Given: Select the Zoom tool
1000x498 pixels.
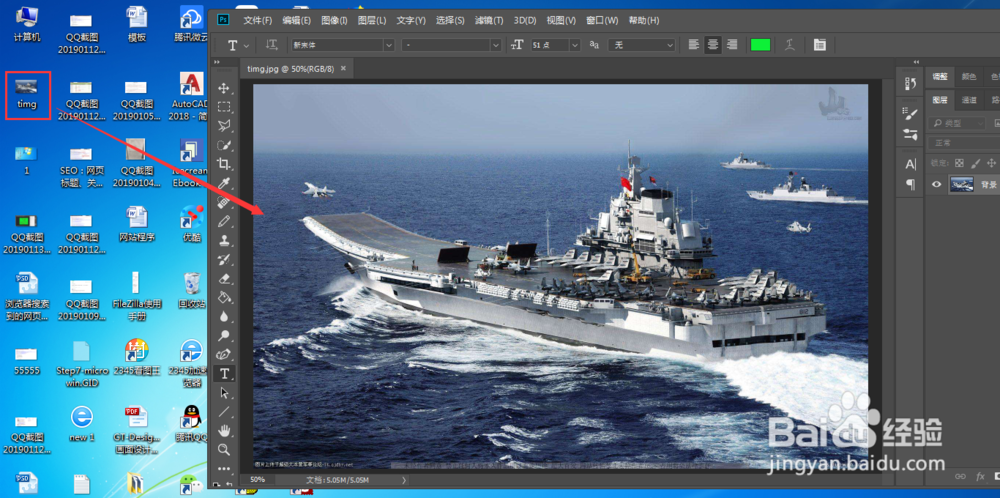Looking at the screenshot, I should click(x=224, y=450).
